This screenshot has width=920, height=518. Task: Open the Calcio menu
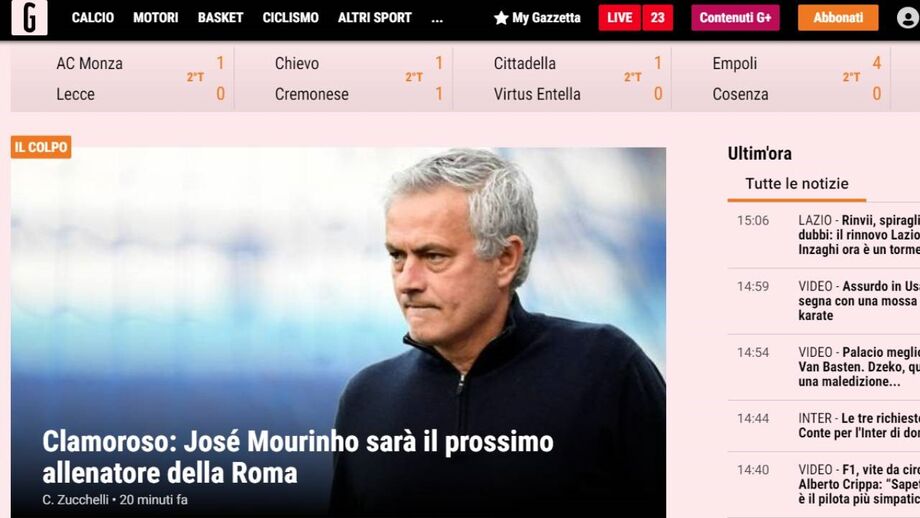tap(93, 18)
